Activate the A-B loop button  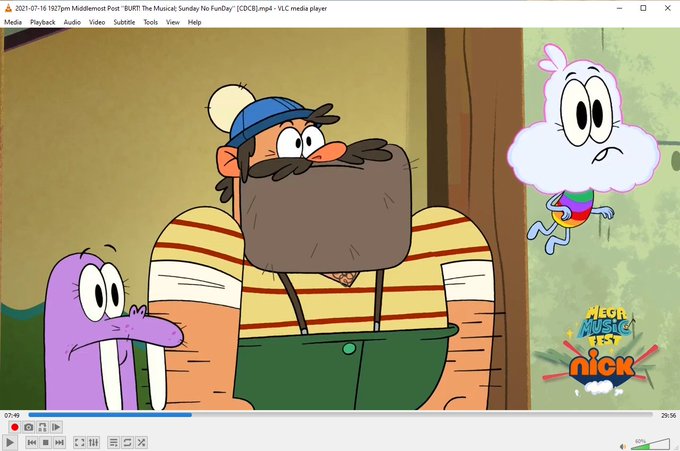[x=42, y=427]
